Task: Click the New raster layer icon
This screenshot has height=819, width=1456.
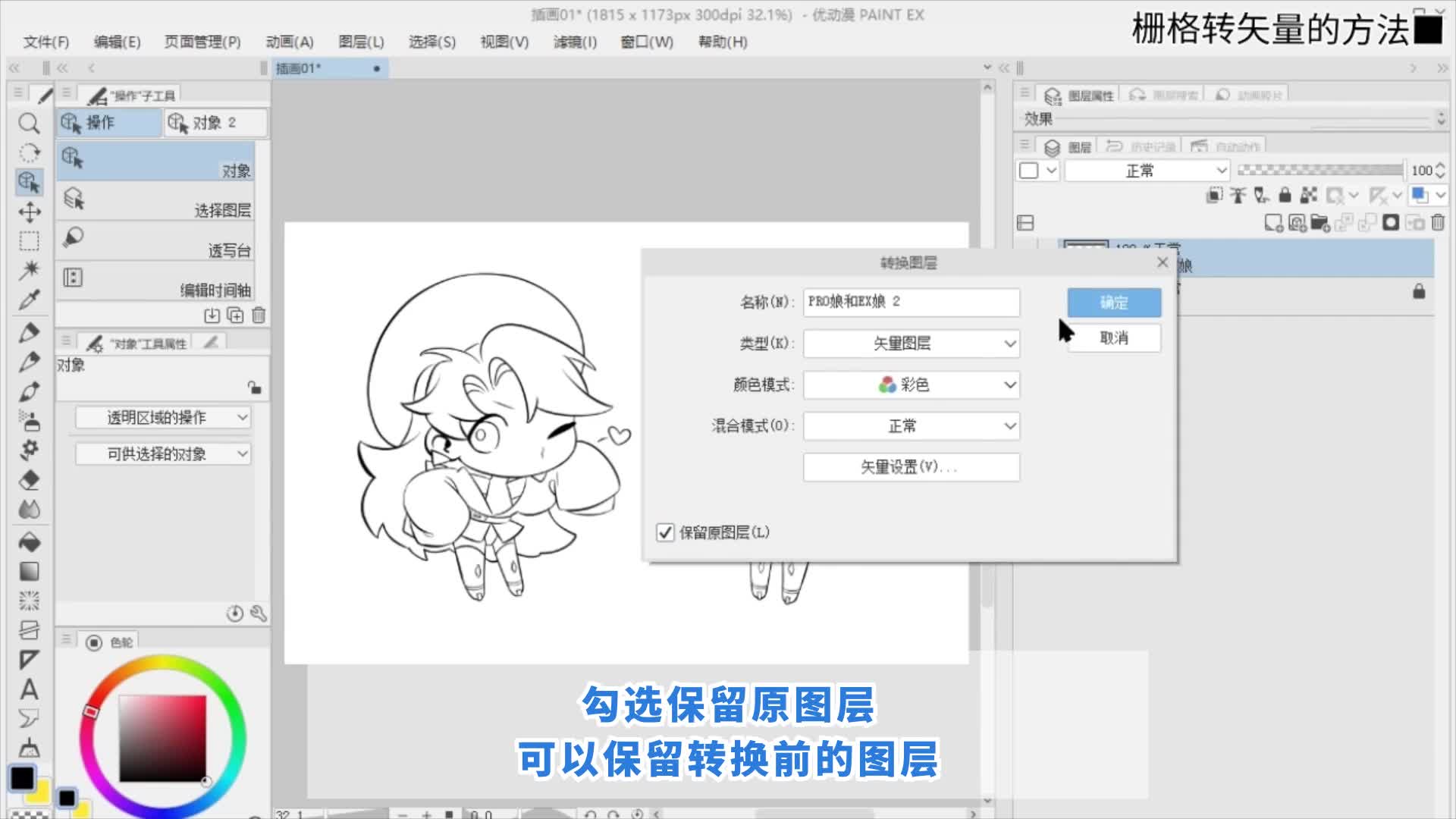Action: pyautogui.click(x=1273, y=223)
